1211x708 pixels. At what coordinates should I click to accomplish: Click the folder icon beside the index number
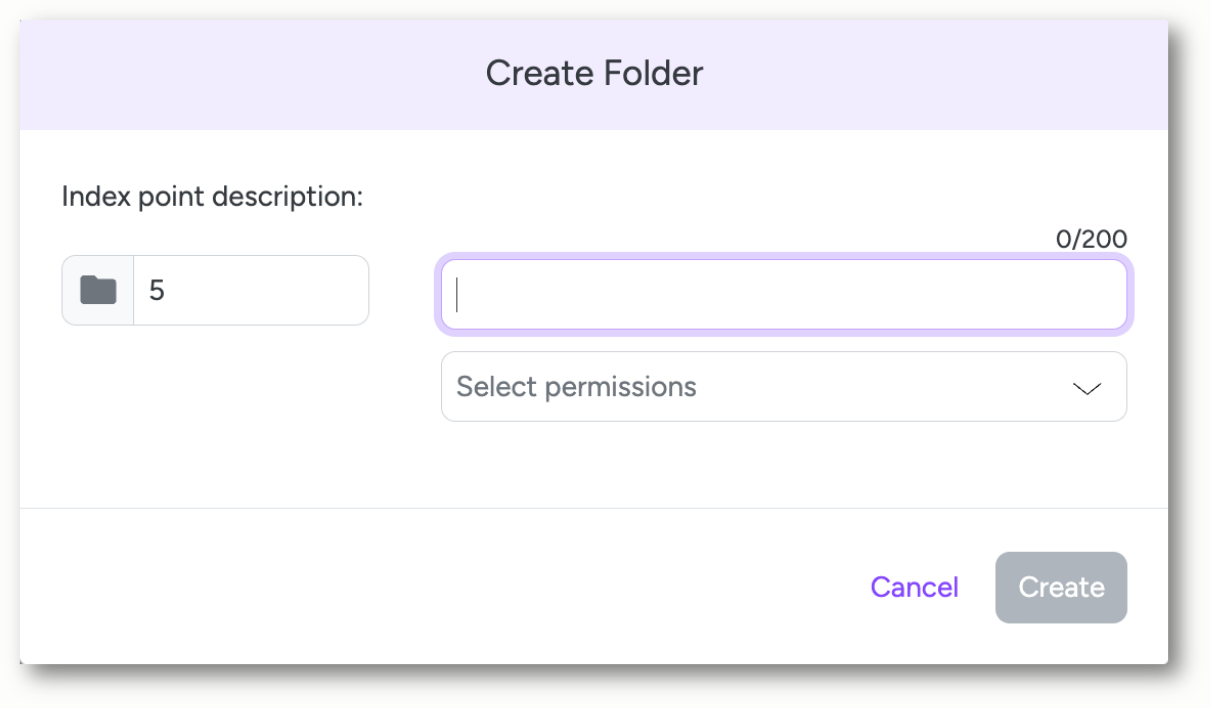pos(98,290)
